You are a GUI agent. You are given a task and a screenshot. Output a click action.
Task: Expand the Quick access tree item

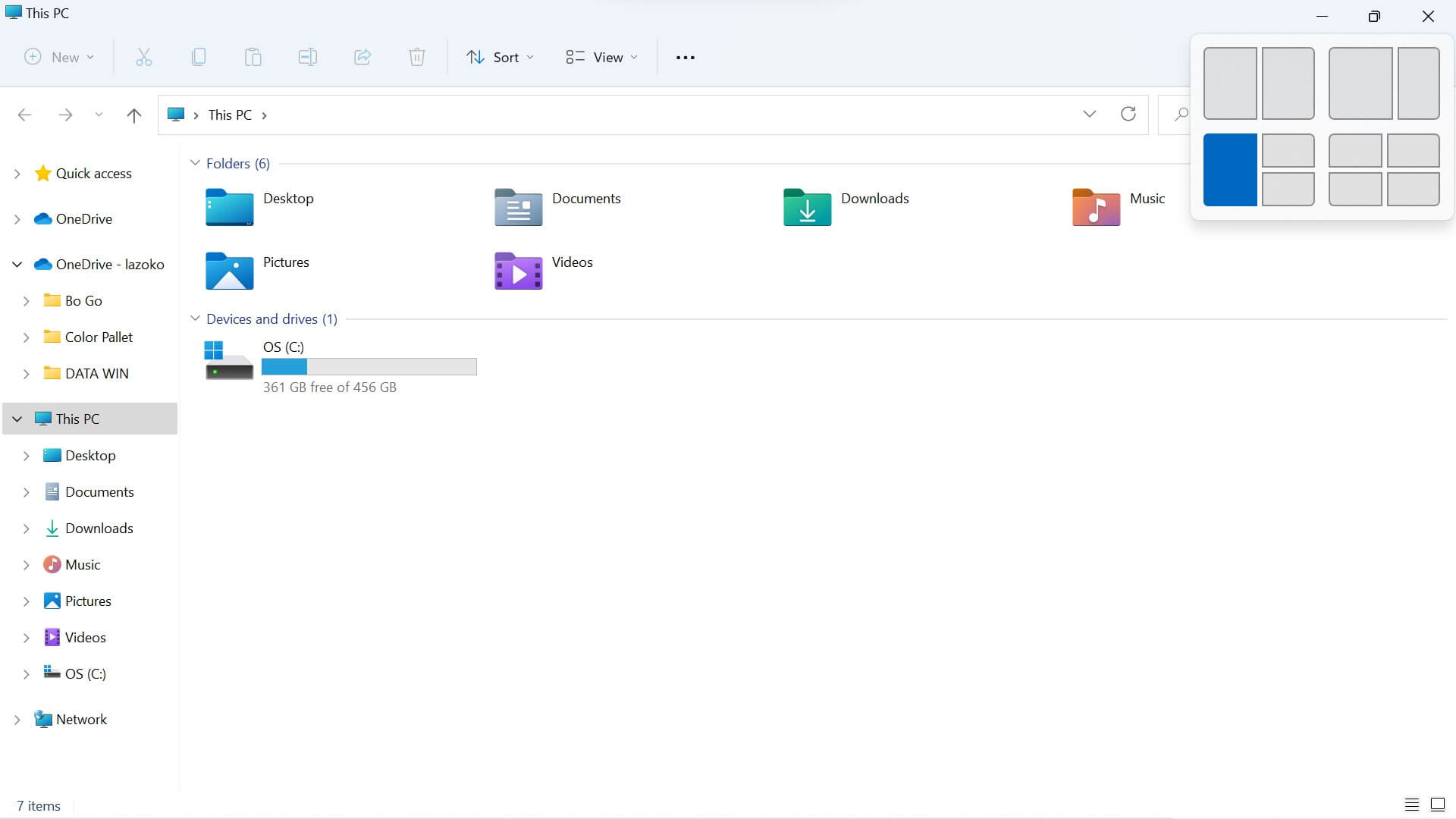(16, 172)
